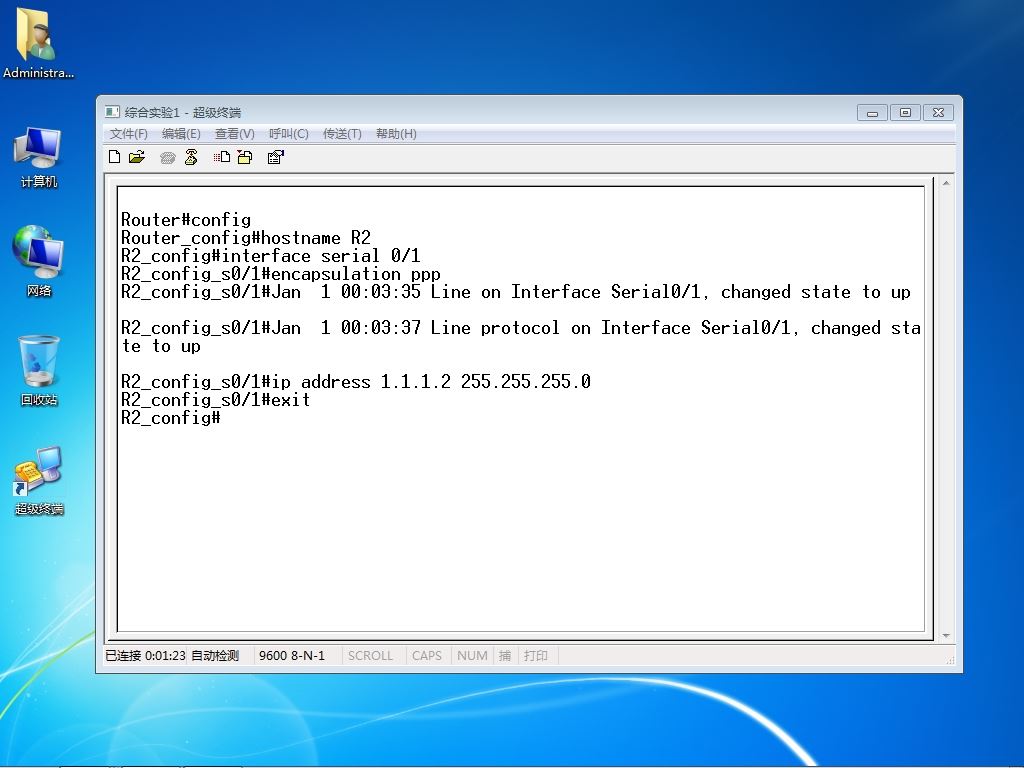
Task: Click the 打印 print status indicator
Action: pos(536,655)
